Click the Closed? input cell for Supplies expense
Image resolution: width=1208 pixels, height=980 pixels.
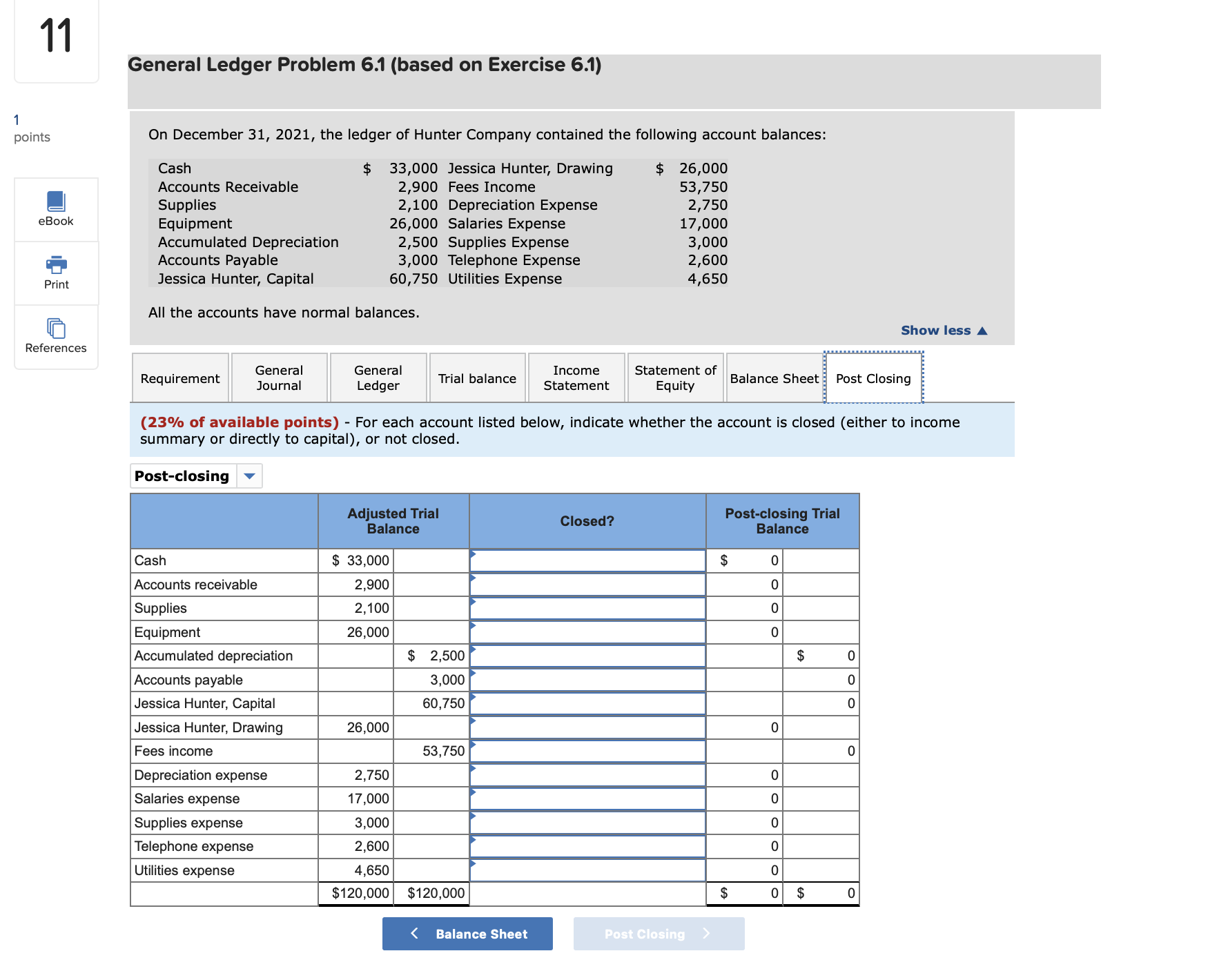(x=587, y=822)
